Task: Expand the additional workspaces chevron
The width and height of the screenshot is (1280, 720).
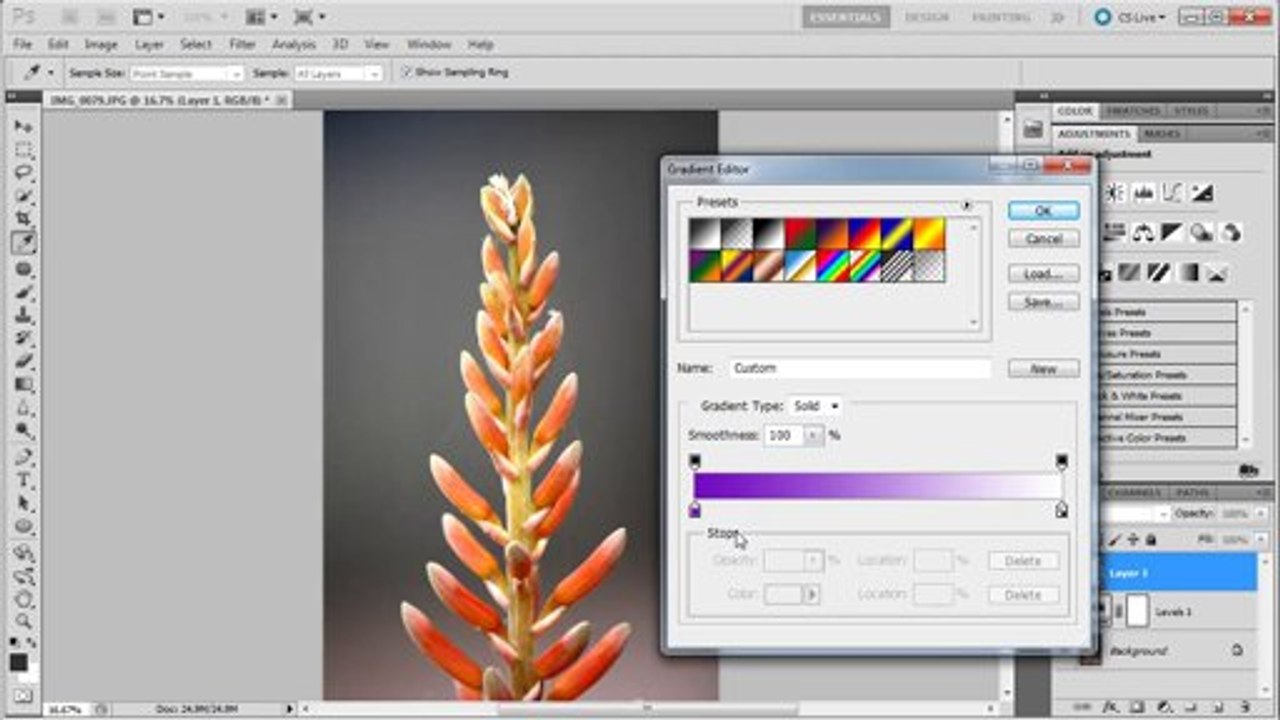Action: pyautogui.click(x=1058, y=17)
